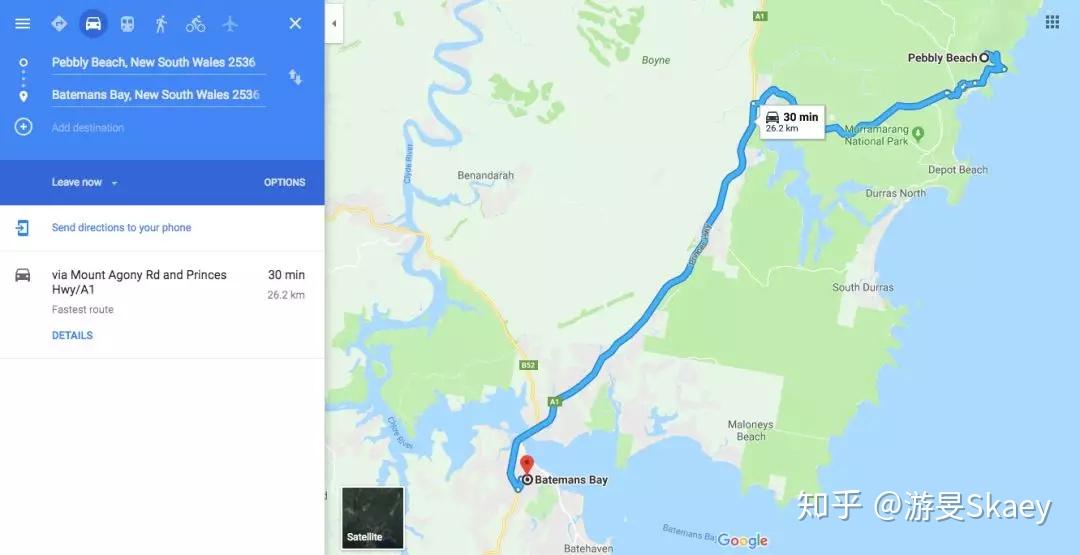Send directions to your phone
1080x555 pixels.
point(121,228)
